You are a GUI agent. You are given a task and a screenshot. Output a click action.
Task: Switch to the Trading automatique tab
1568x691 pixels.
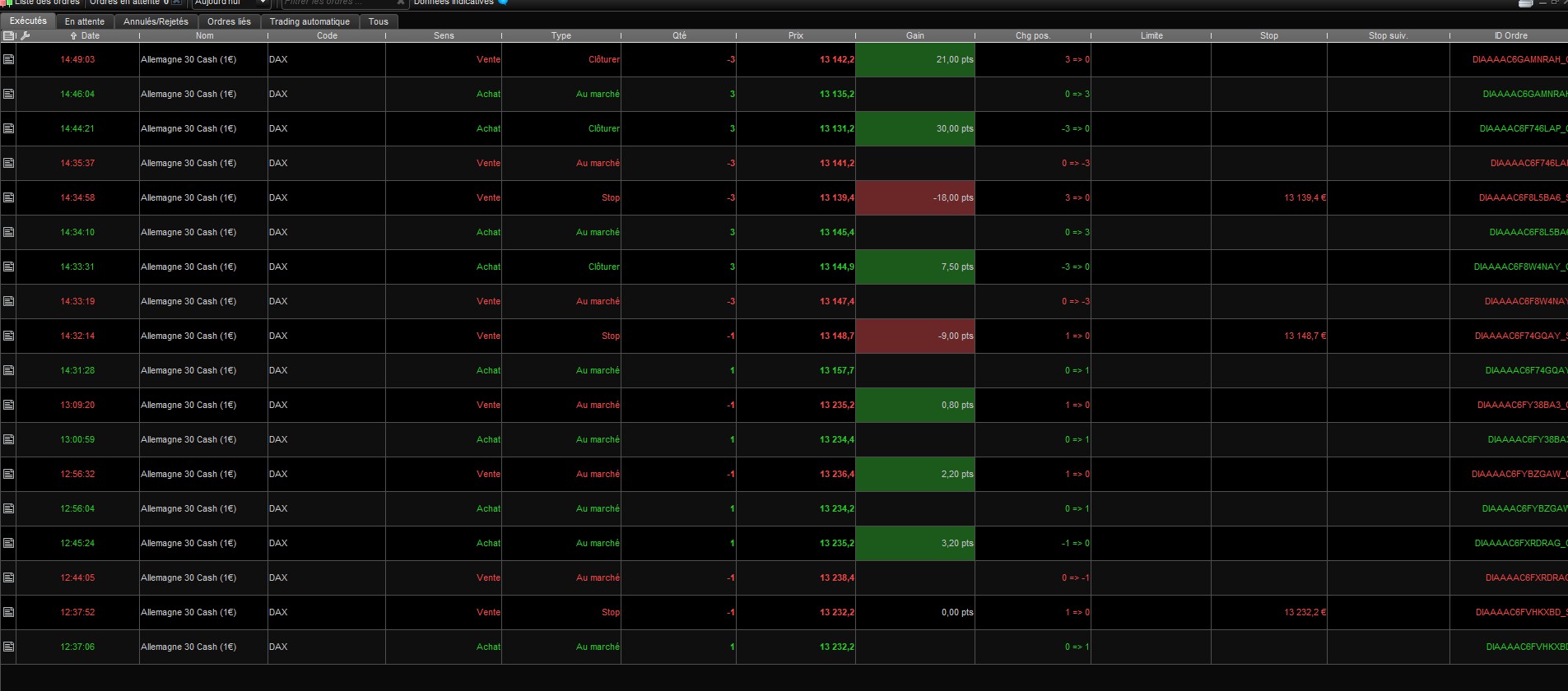309,21
